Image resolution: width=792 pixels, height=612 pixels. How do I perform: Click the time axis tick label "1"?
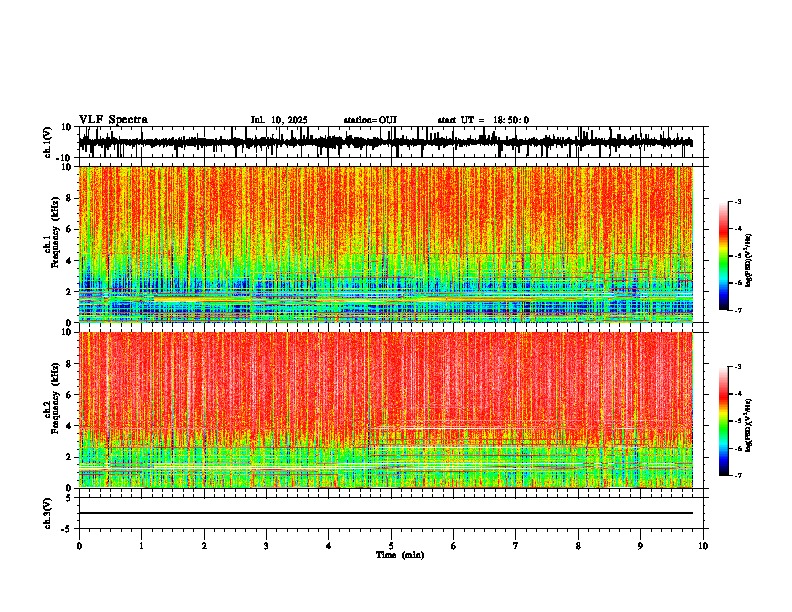coord(141,546)
